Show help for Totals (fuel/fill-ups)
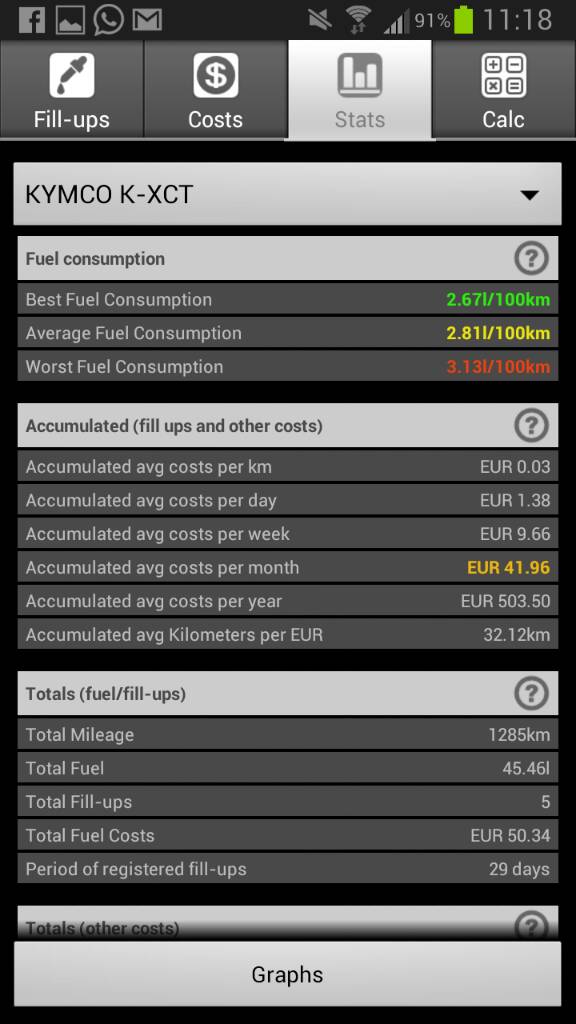576x1024 pixels. 531,694
